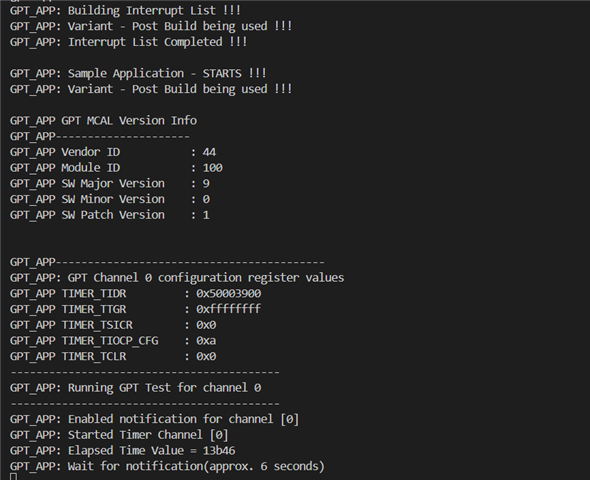Click the TIMER_TIDR value 0x50003900
Screen dimensions: 590x480
228,293
